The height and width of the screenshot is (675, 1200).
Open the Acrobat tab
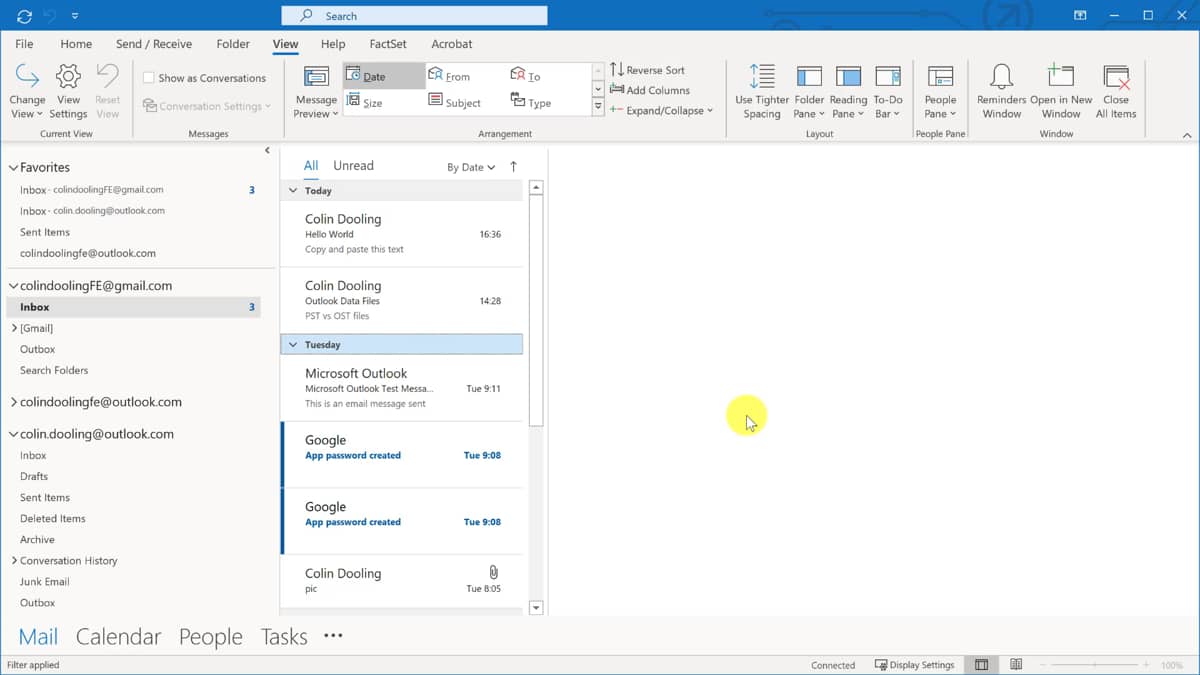(452, 44)
